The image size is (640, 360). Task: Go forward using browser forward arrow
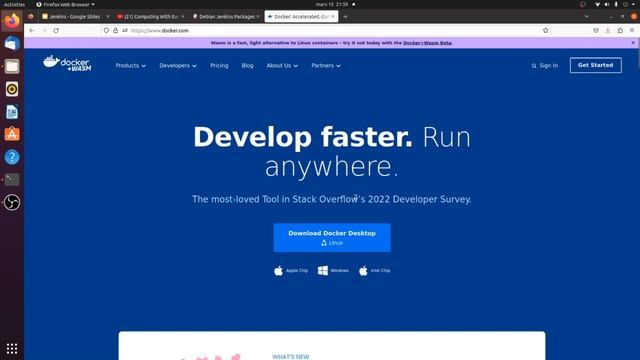44,31
